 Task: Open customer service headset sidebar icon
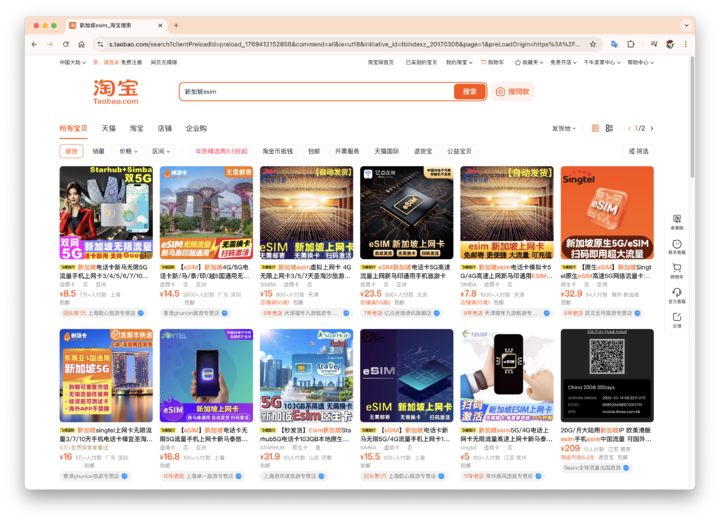tap(677, 295)
